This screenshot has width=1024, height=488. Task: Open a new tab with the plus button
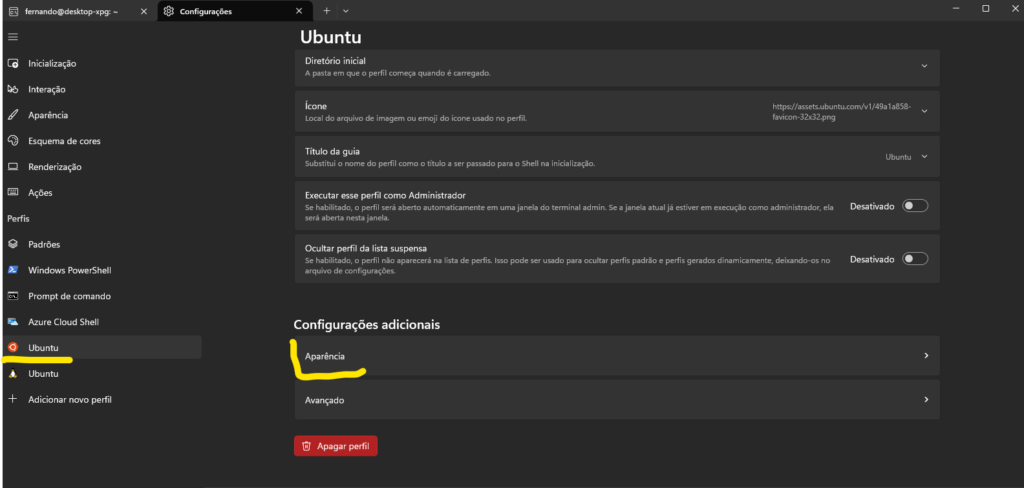[x=327, y=11]
